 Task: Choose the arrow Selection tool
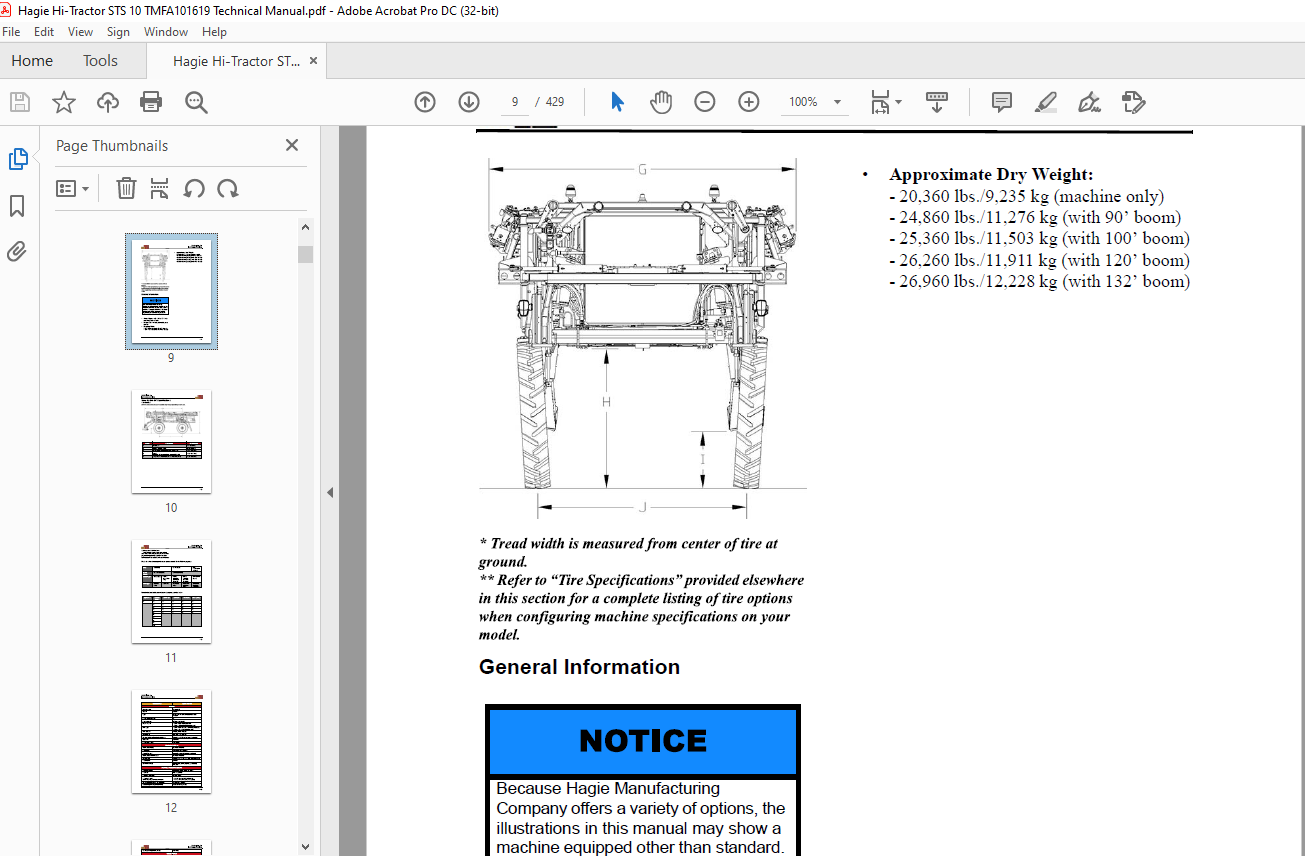coord(617,102)
